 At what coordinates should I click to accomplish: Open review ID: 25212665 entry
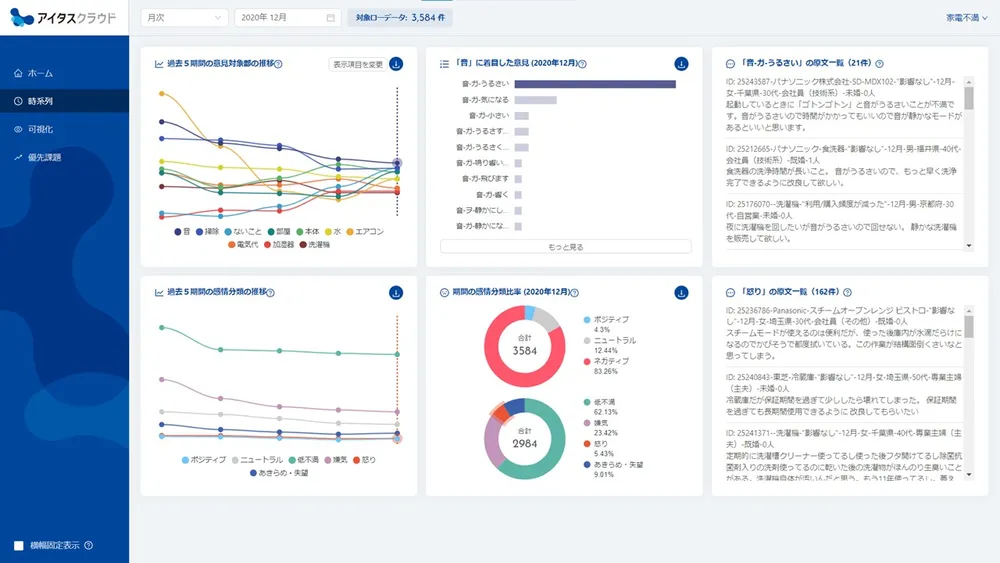[843, 166]
